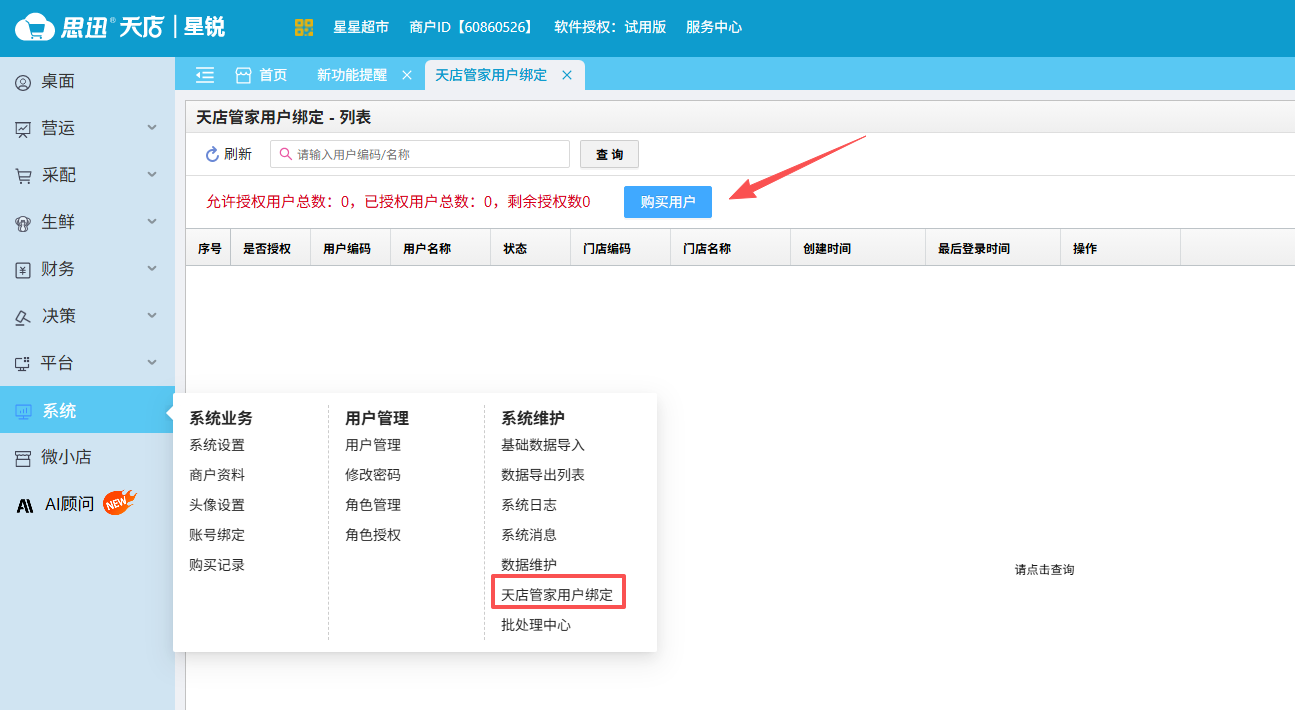
Task: Expand the 营运 sidebar menu
Action: [86, 128]
